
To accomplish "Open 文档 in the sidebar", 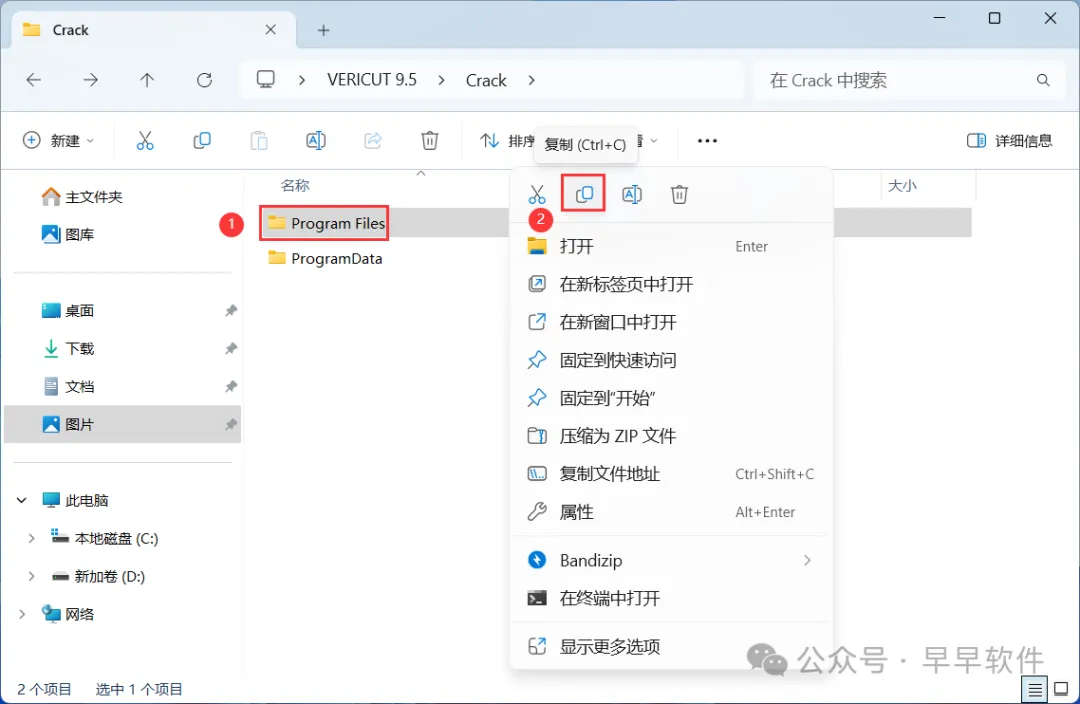I will click(x=68, y=386).
